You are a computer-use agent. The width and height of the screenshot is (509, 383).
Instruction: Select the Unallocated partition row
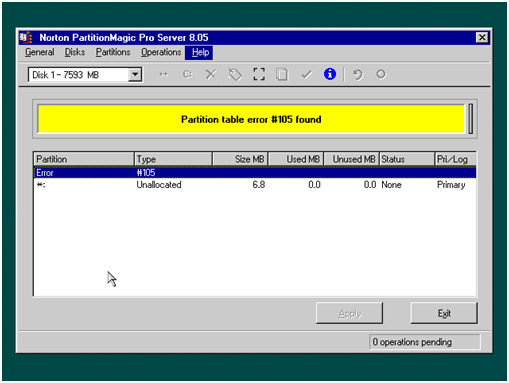pos(255,185)
